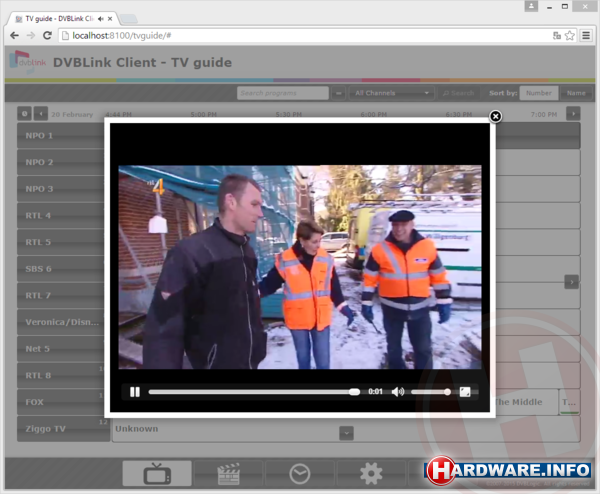Open the recordings clapperboard tab
The height and width of the screenshot is (494, 600).
(228, 474)
